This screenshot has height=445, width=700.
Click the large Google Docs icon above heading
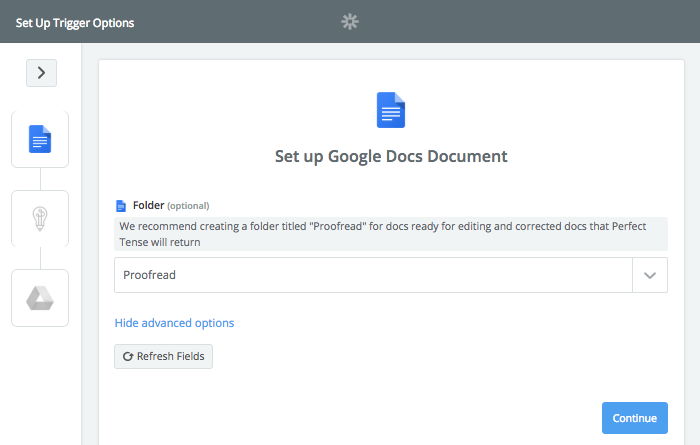pos(391,110)
